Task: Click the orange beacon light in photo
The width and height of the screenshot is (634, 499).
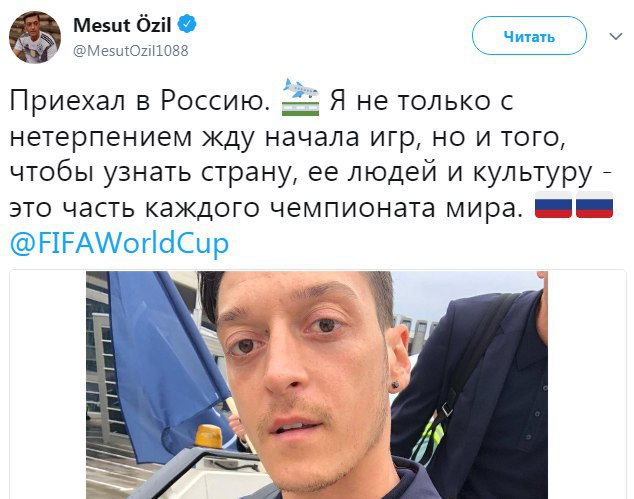Action: tap(209, 436)
